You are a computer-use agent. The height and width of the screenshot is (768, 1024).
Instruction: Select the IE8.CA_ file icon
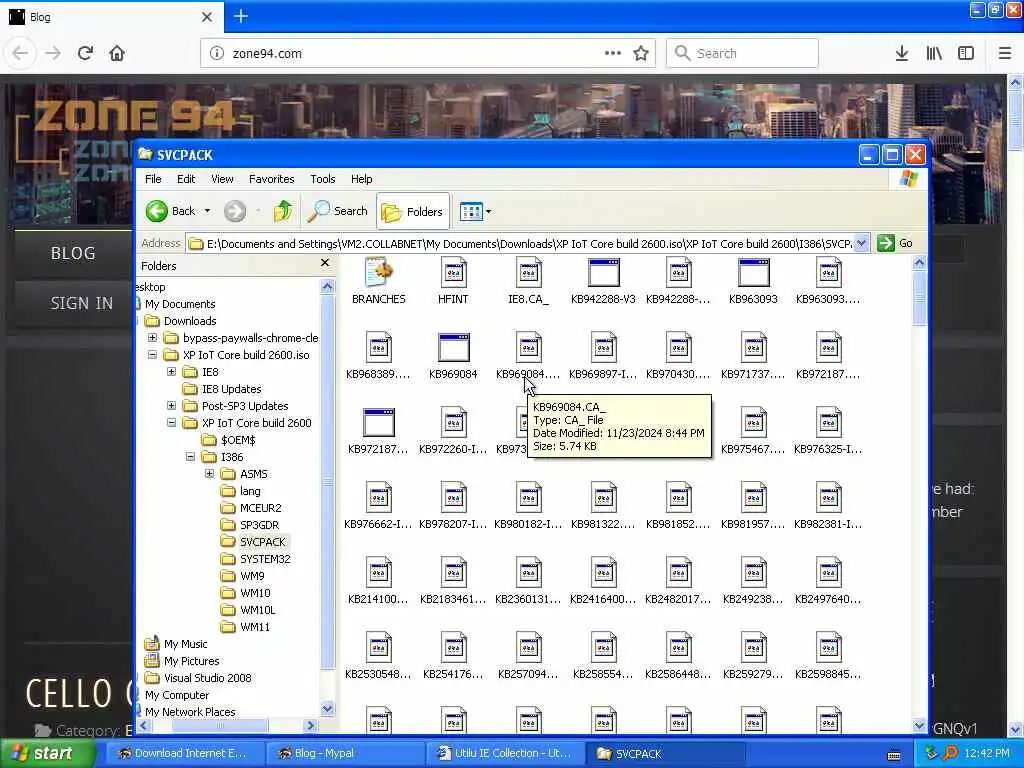pyautogui.click(x=528, y=273)
